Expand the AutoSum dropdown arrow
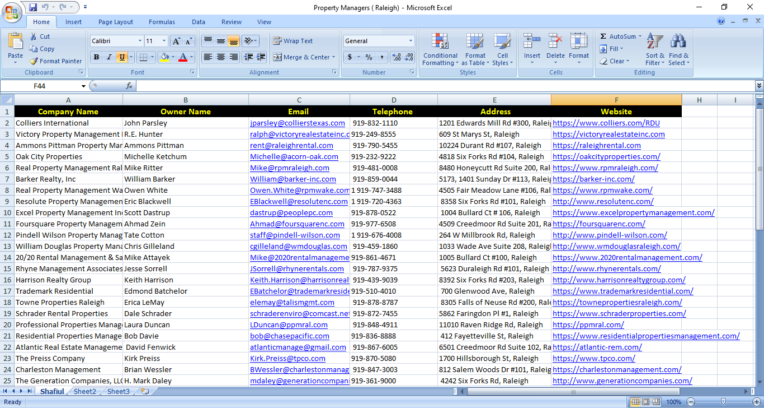The image size is (764, 408). click(640, 37)
